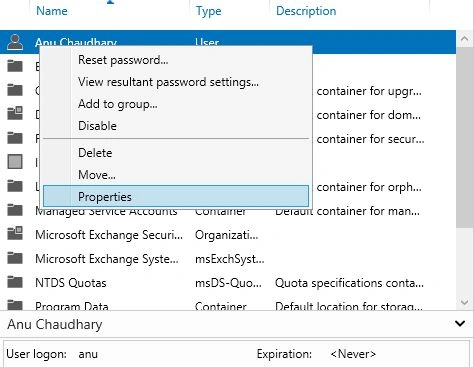Click Quota specifications conta... description

point(349,283)
